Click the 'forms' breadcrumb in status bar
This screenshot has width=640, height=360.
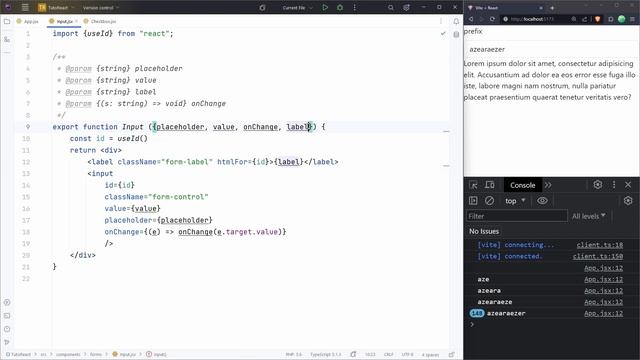click(x=96, y=354)
